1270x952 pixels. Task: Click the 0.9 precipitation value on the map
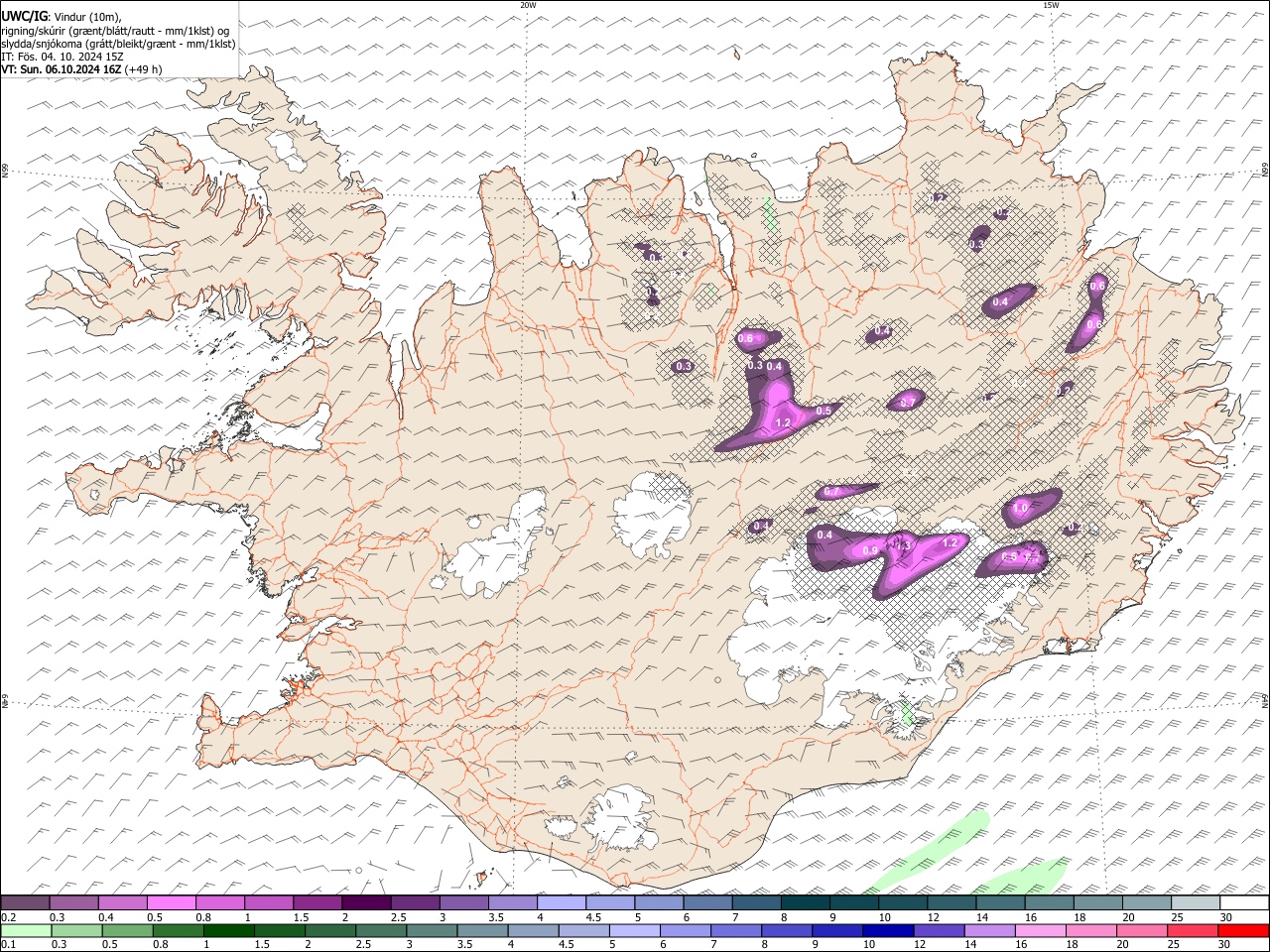[x=870, y=551]
